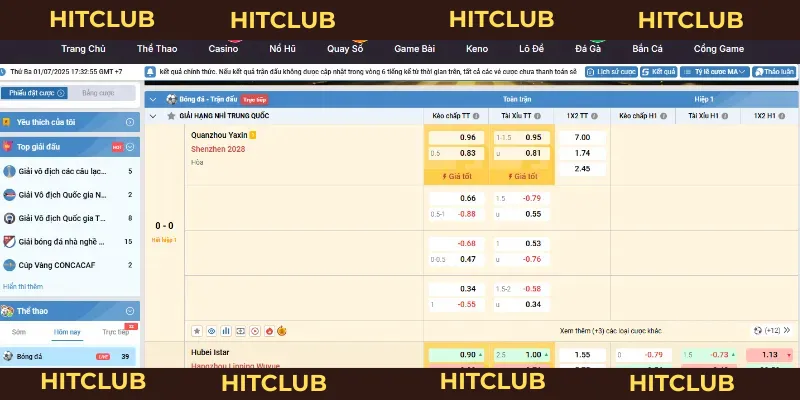Select 1X2 draw odds 2.45
Image resolution: width=800 pixels, height=400 pixels.
click(x=582, y=169)
